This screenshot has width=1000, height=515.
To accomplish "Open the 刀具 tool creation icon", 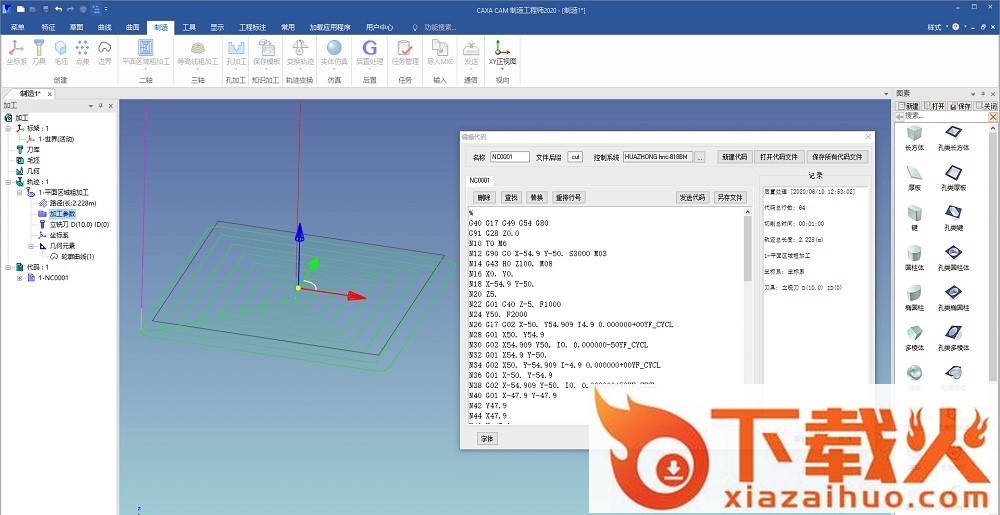I will [x=39, y=52].
